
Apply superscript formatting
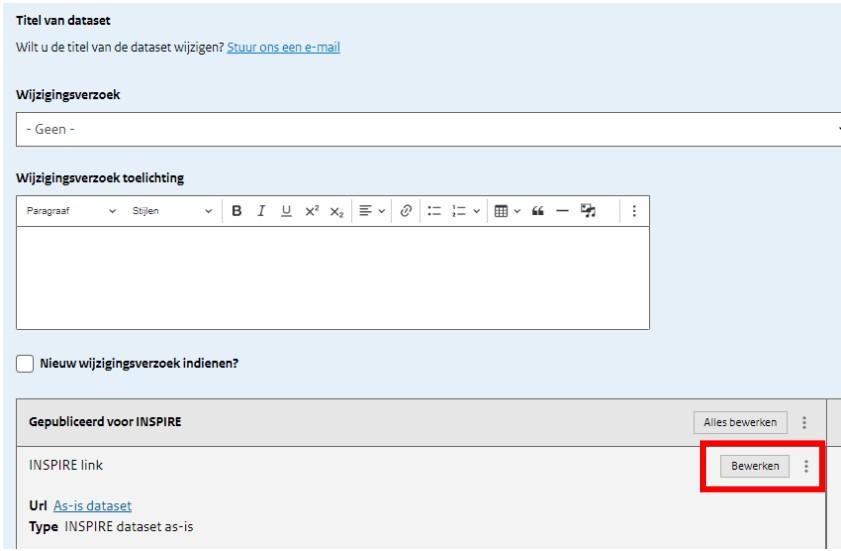(x=312, y=211)
